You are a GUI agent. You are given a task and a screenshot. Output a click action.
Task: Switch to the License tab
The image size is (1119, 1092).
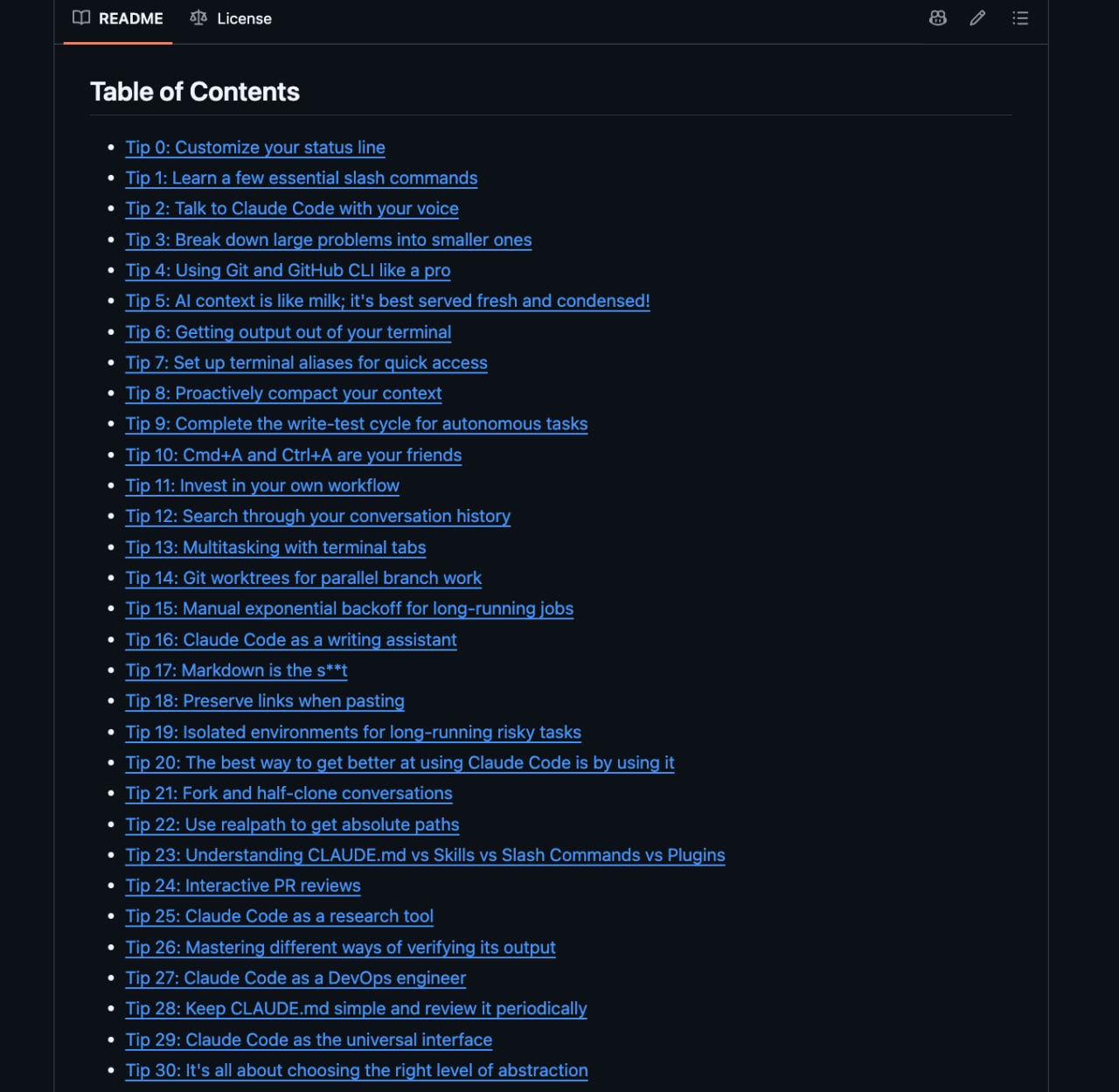(231, 18)
